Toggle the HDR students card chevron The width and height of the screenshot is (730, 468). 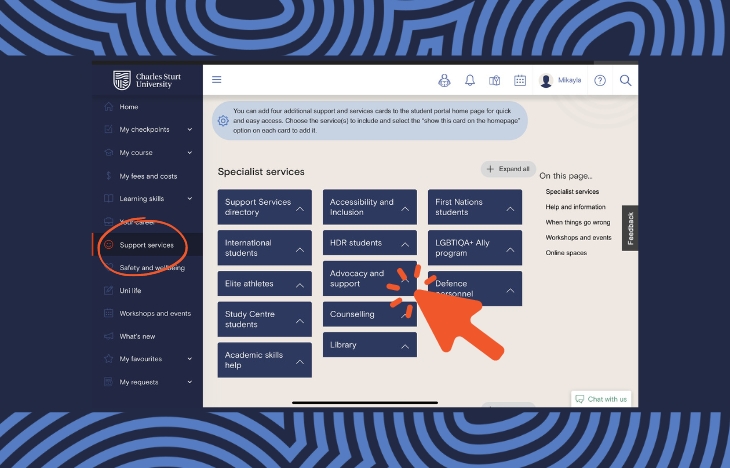pos(405,244)
